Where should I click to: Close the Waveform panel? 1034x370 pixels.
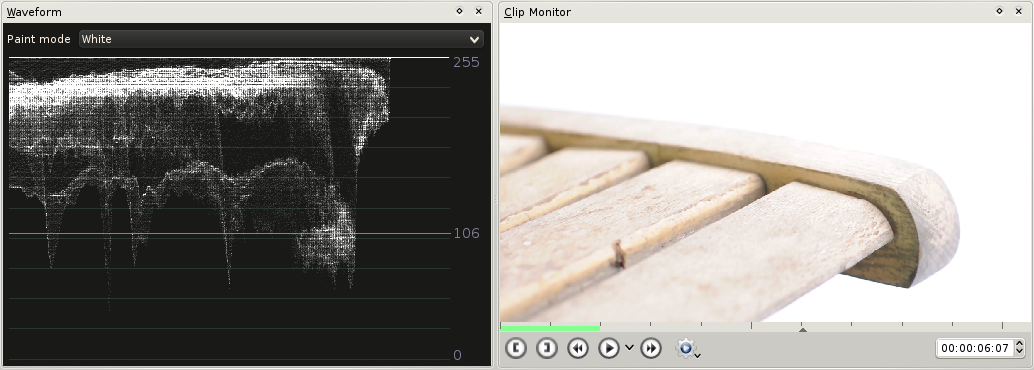pos(479,11)
